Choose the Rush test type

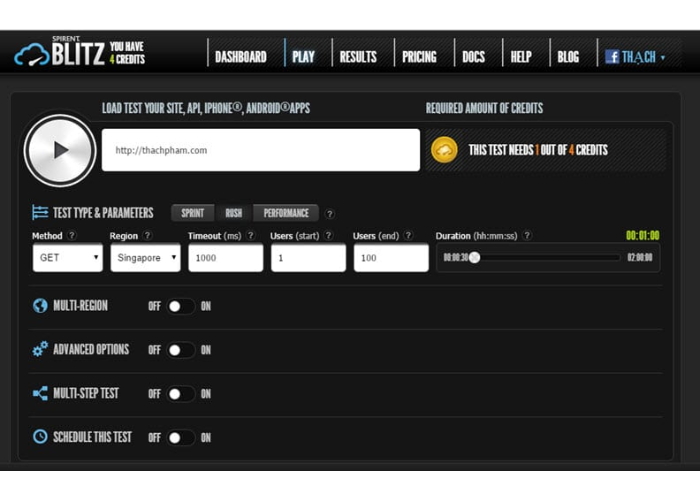click(233, 213)
